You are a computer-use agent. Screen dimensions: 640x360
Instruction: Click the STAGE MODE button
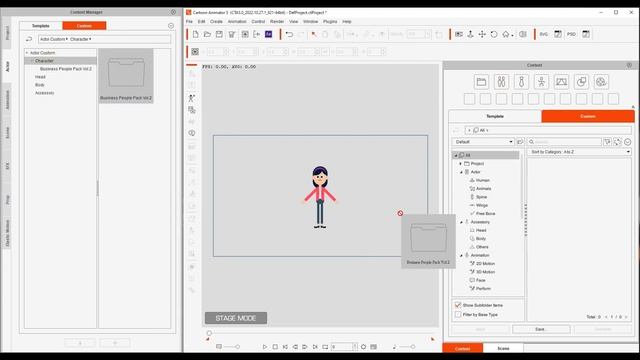[x=236, y=318]
